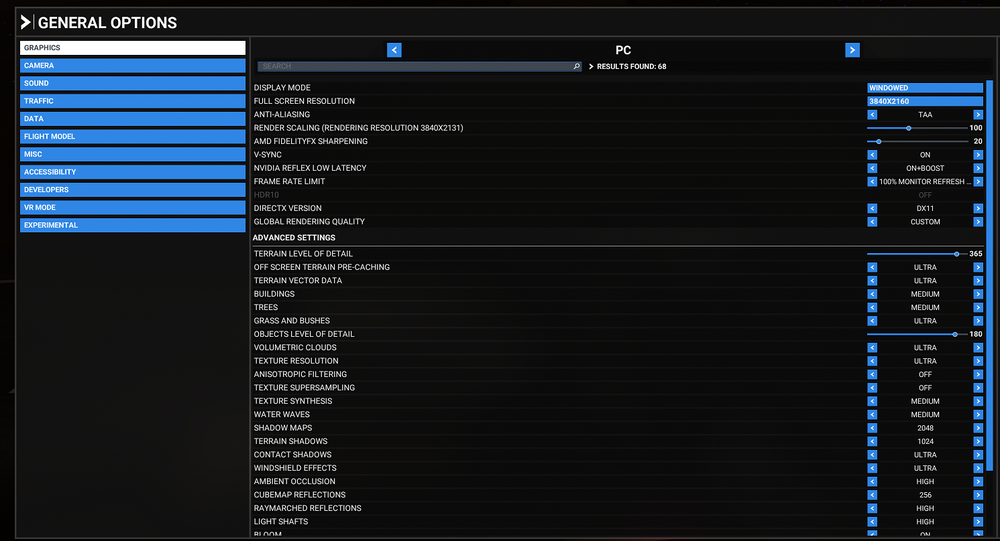Toggle V-Sync with its right arrow
The image size is (1000, 541).
(978, 155)
